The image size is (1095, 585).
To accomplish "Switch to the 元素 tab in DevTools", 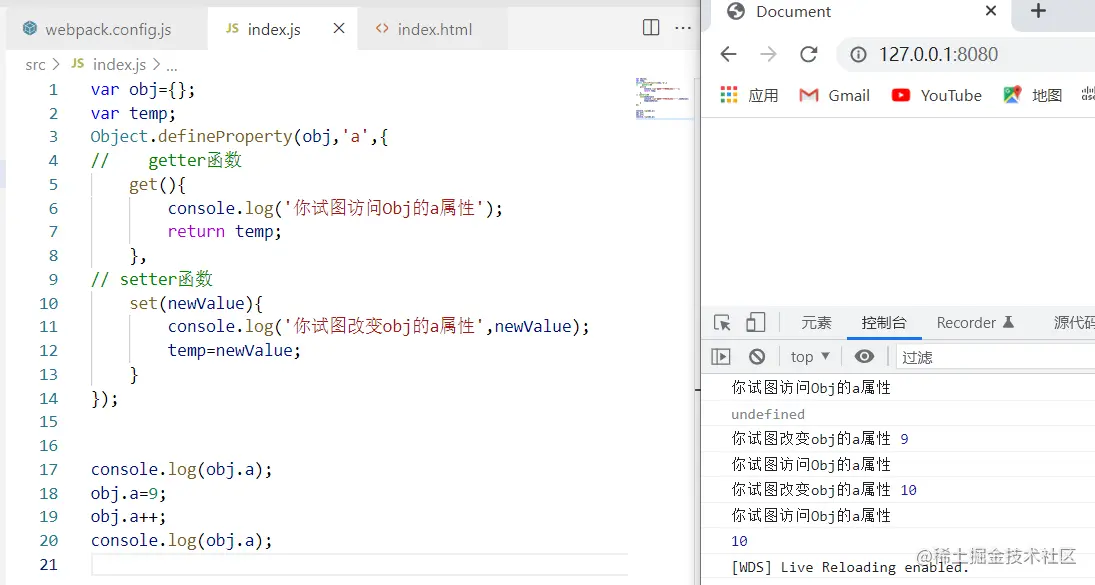I will (815, 322).
